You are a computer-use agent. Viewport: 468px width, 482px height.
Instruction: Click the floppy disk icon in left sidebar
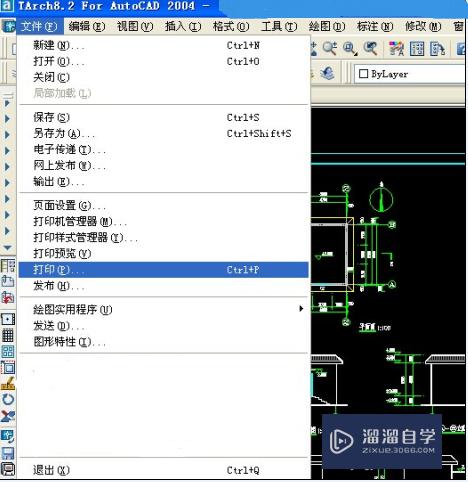click(8, 453)
